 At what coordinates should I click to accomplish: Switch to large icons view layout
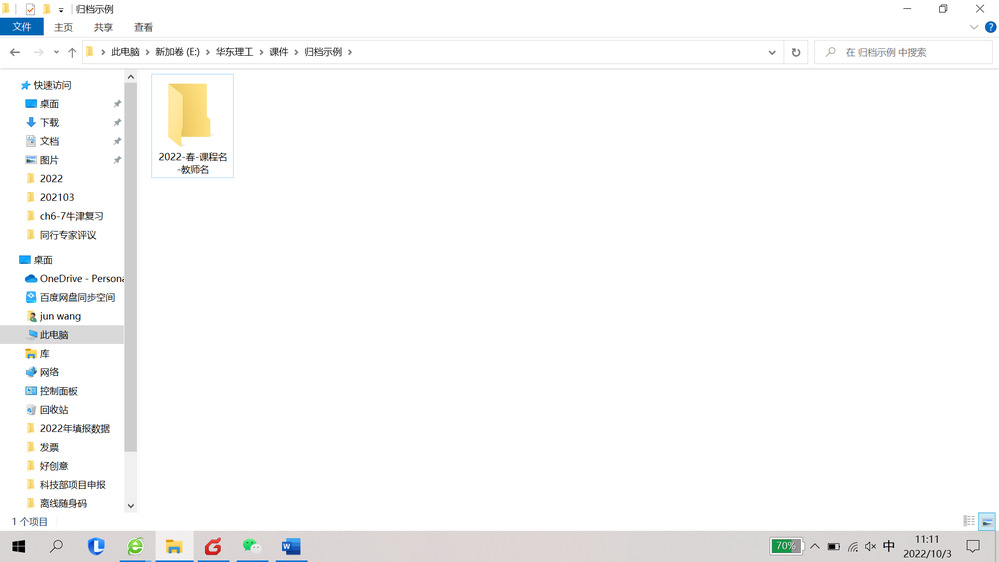[987, 521]
